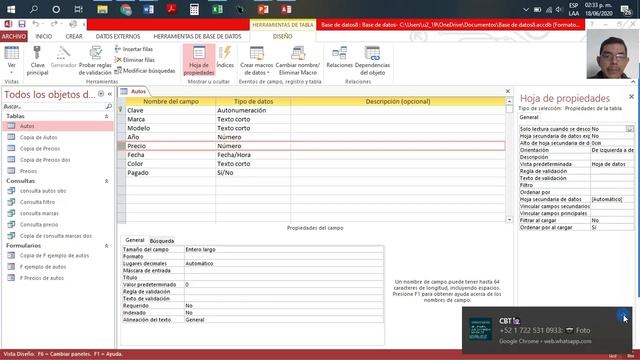Open Excel from the taskbar
The height and width of the screenshot is (360, 640).
217,9
